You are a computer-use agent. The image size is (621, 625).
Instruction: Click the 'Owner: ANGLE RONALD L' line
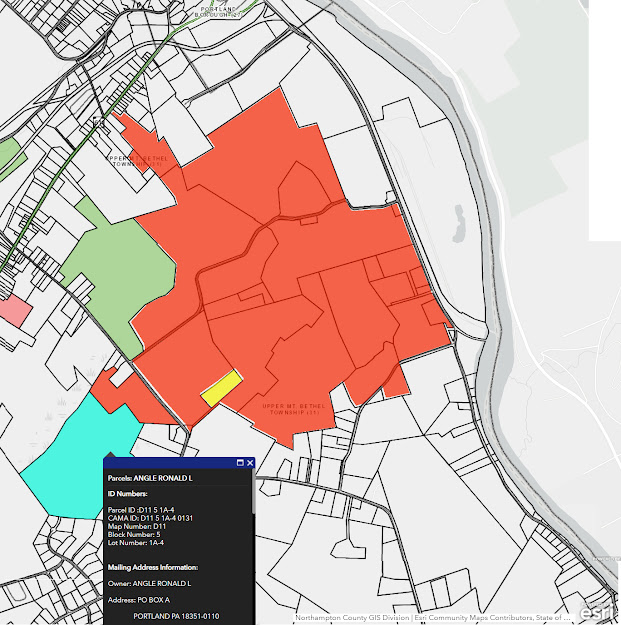point(149,583)
